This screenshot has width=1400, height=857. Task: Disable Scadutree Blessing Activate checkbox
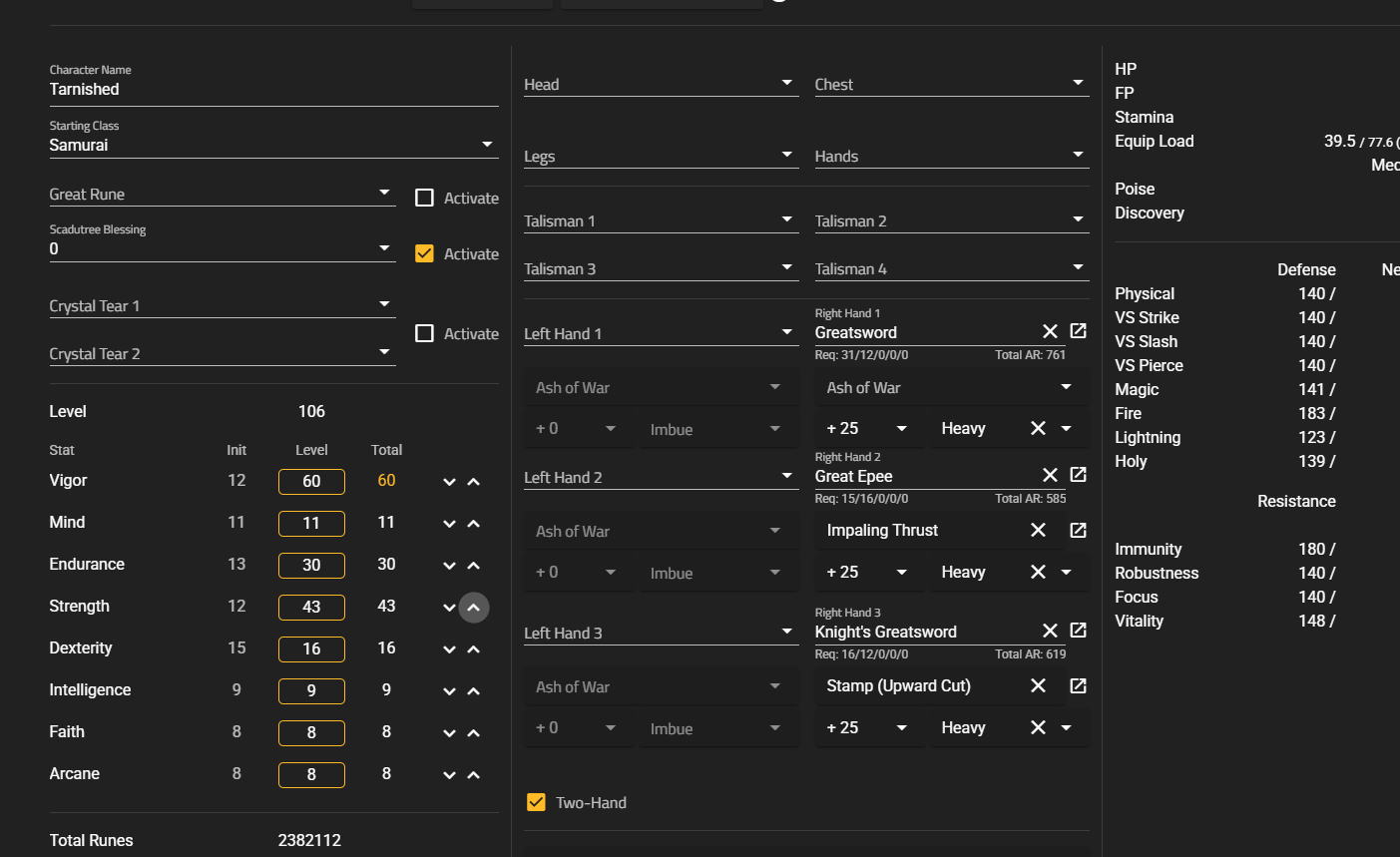424,253
